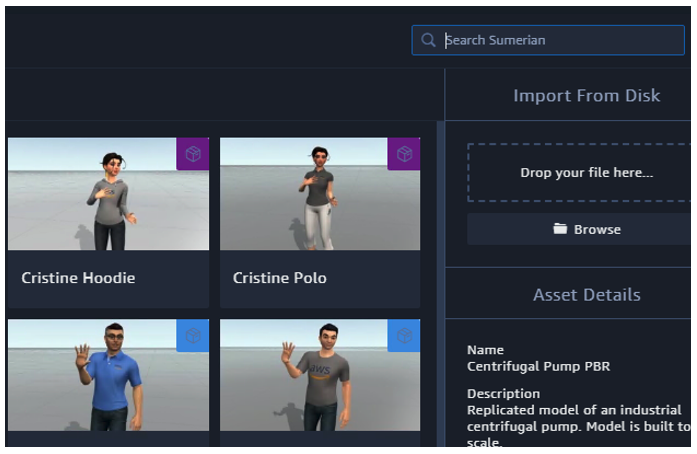The width and height of the screenshot is (697, 454).
Task: Click the Centrifugal Pump PBR name
Action: [538, 366]
